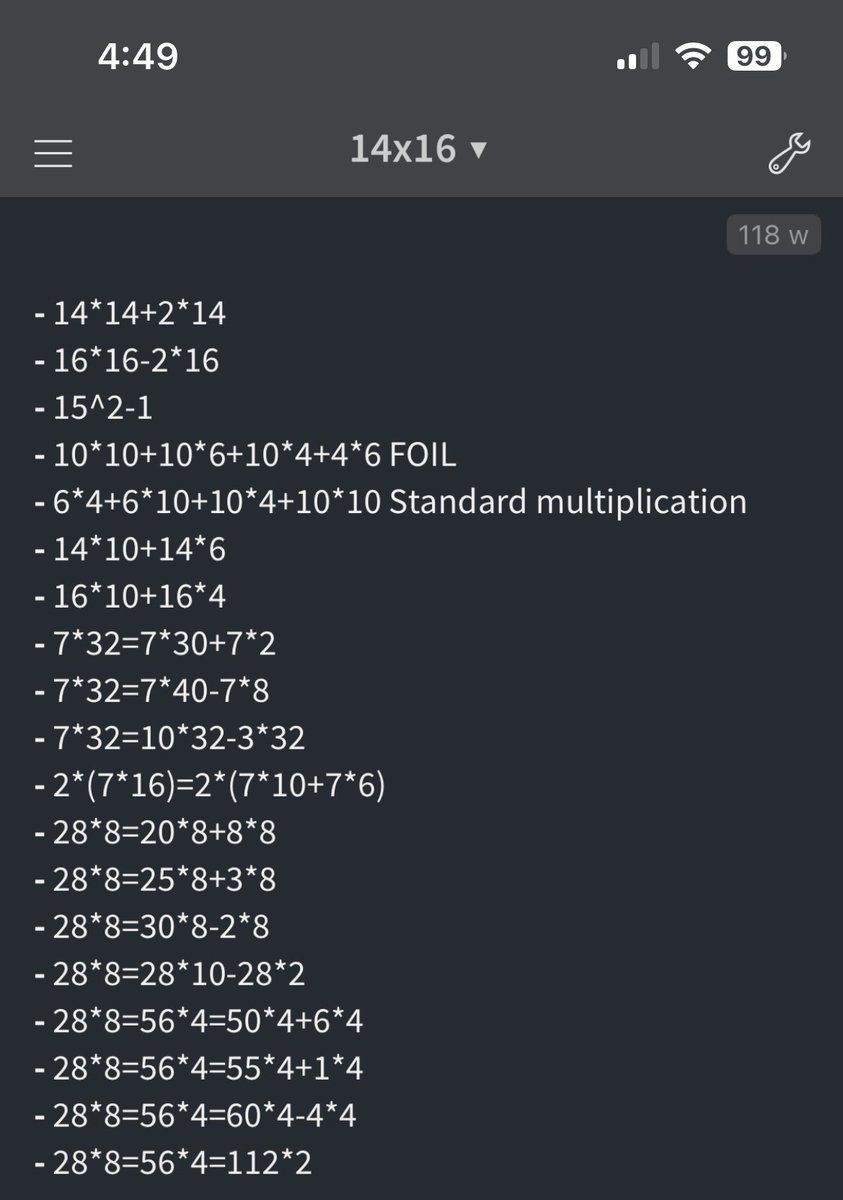Image resolution: width=843 pixels, height=1200 pixels.
Task: Tap the Standard multiplication text
Action: pyautogui.click(x=567, y=502)
